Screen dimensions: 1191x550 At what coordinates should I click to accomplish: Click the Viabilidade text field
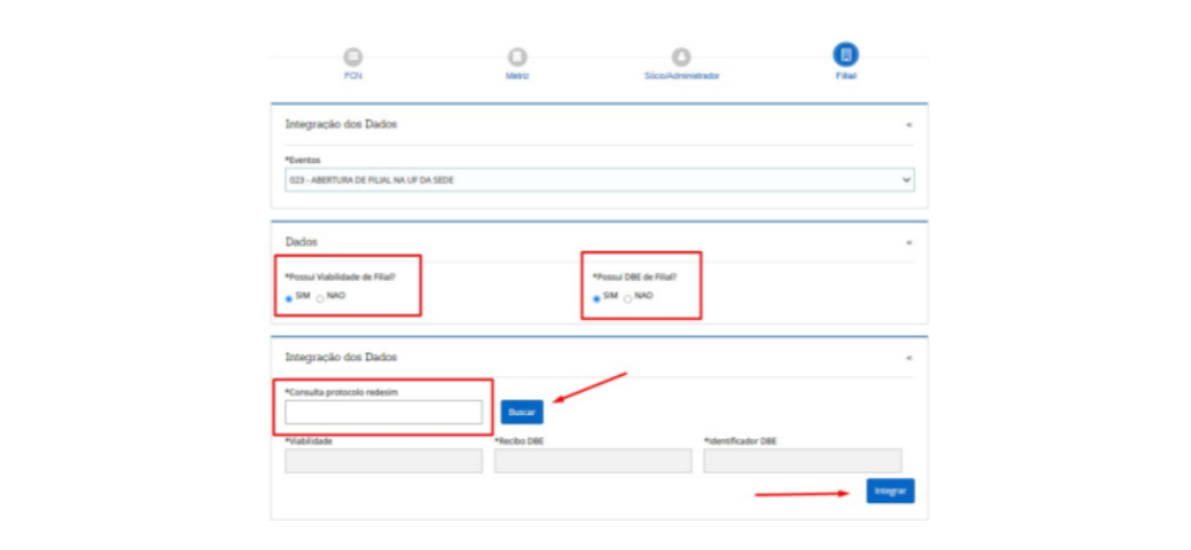[x=383, y=460]
